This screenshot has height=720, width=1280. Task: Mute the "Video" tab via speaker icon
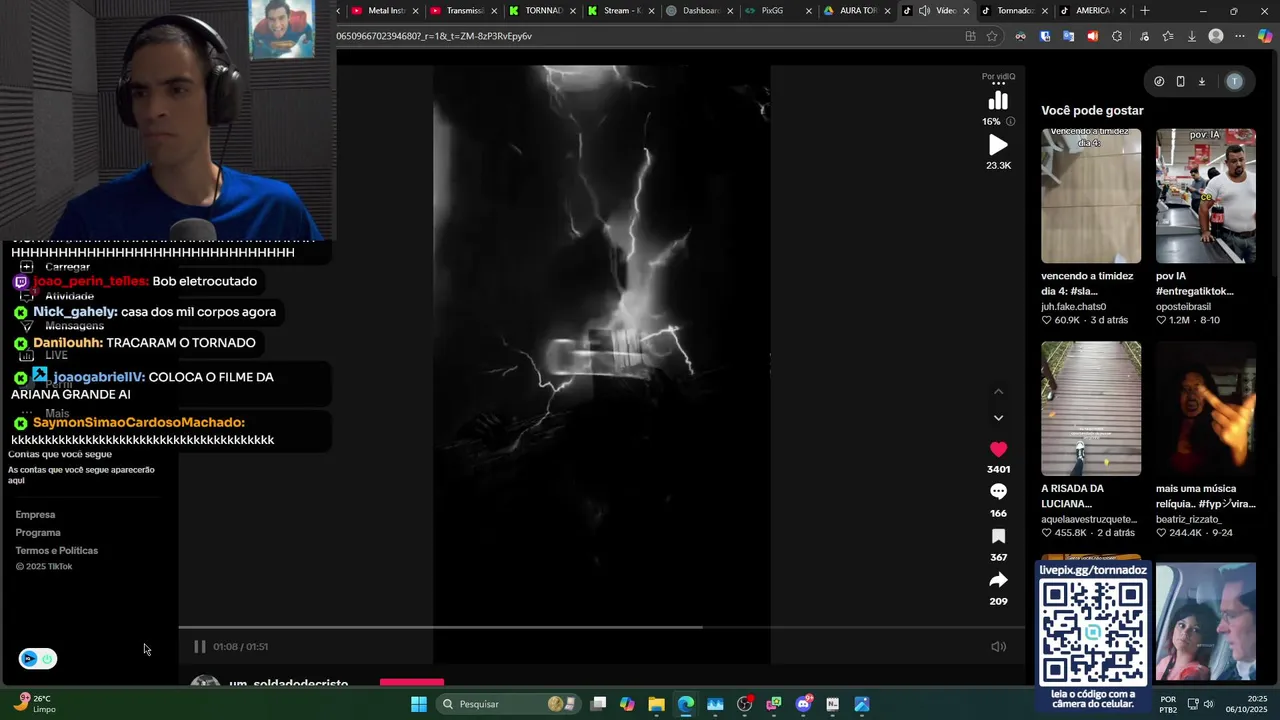(924, 11)
